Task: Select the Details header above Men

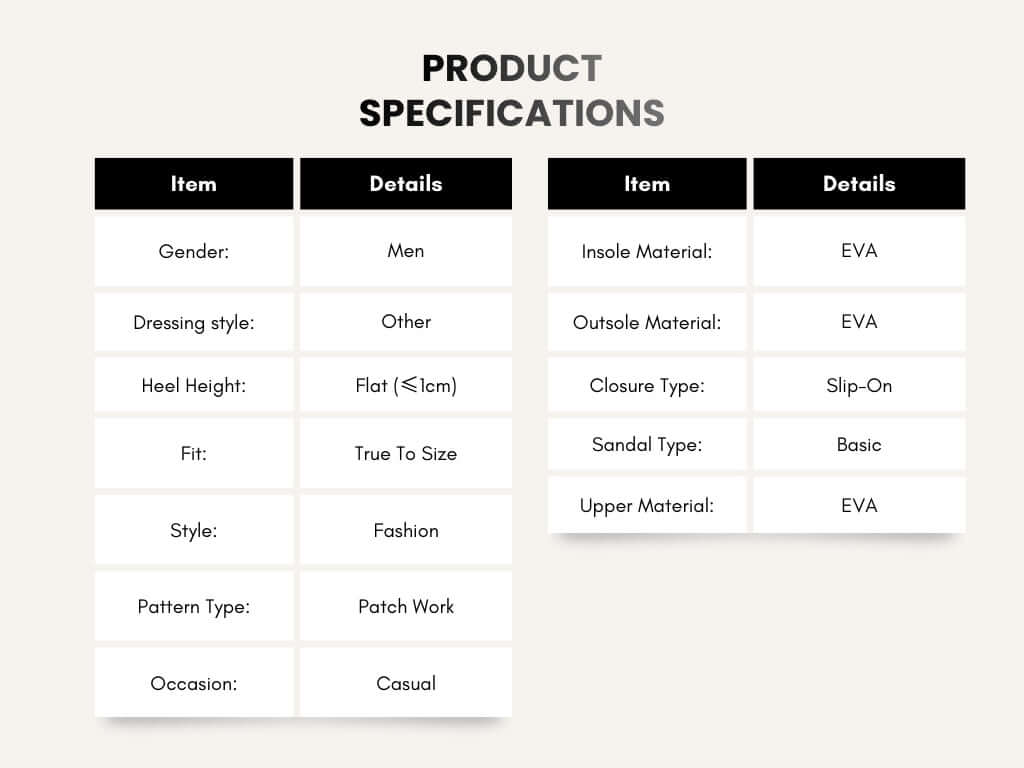Action: coord(405,184)
